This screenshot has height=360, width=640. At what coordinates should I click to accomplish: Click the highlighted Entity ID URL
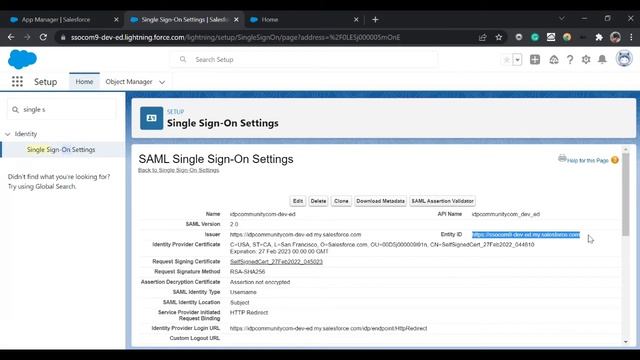[x=526, y=235]
